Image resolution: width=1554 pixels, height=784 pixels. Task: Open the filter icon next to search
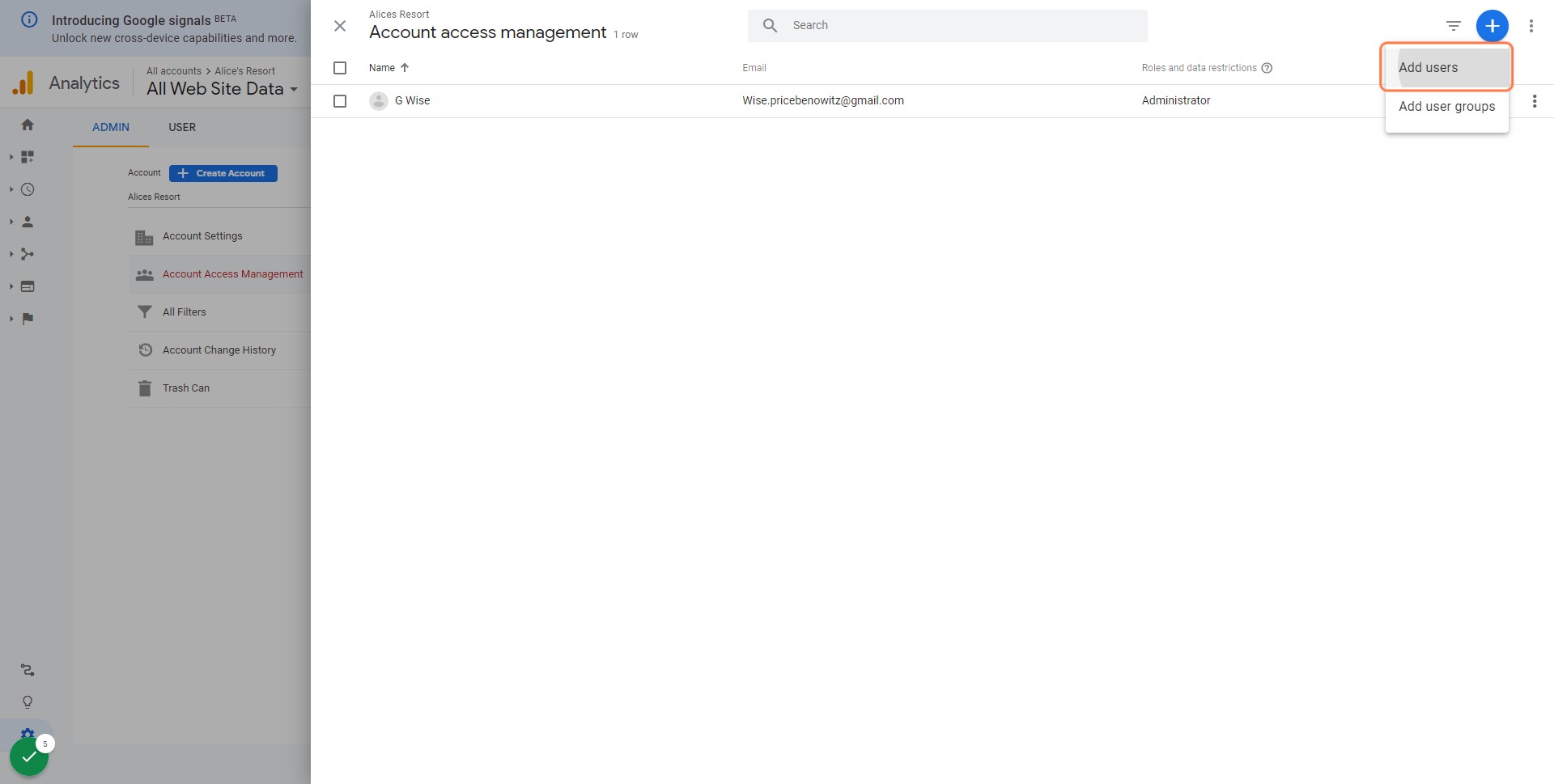1454,26
